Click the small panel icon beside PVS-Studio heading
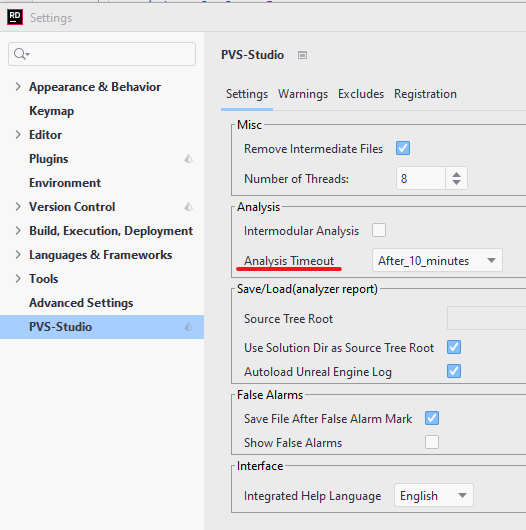 click(302, 55)
